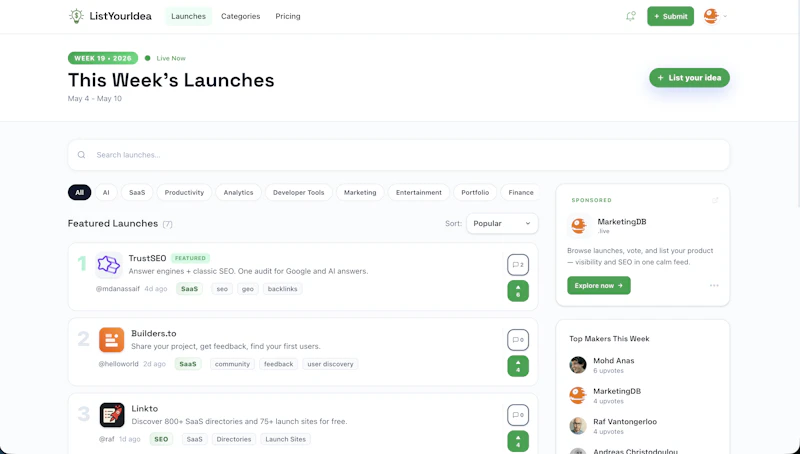The width and height of the screenshot is (800, 454).
Task: Open the Sort Popular dropdown
Action: [x=502, y=223]
